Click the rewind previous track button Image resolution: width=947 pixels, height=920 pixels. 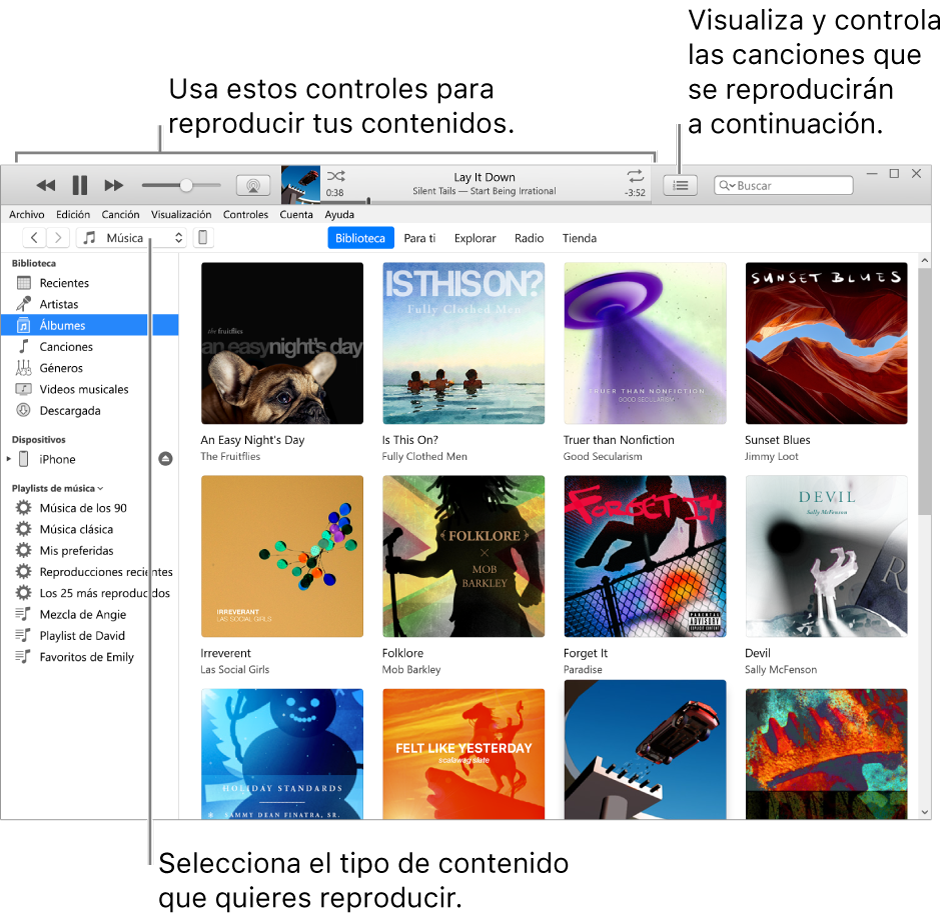point(46,185)
